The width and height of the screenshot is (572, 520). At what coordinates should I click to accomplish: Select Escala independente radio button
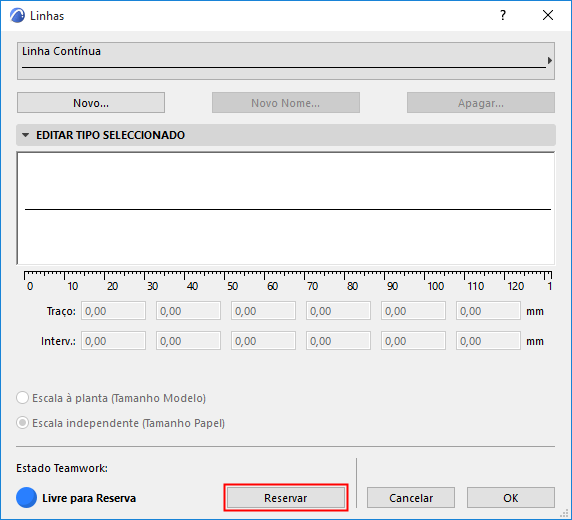tap(22, 423)
